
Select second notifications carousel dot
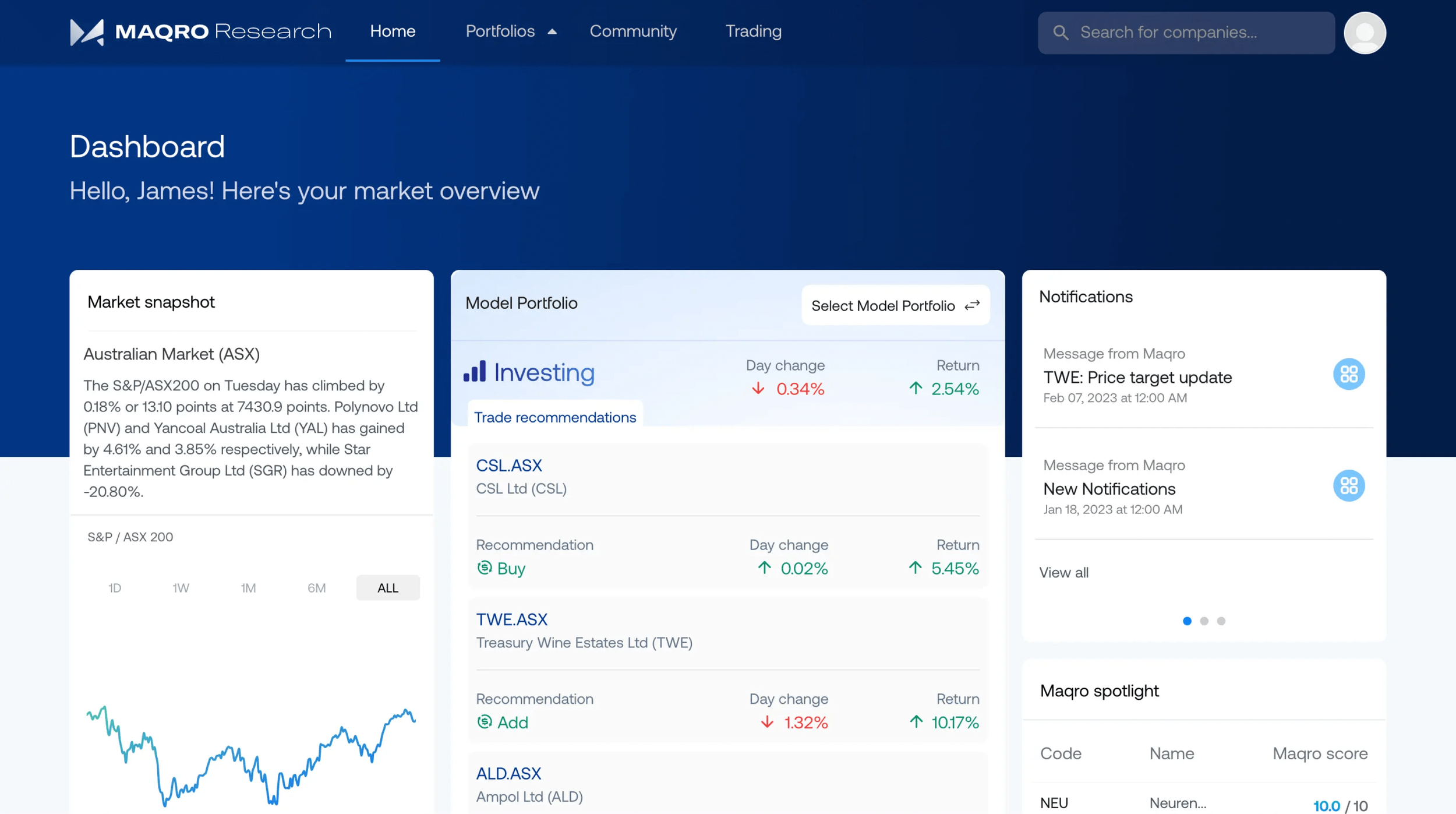tap(1204, 621)
